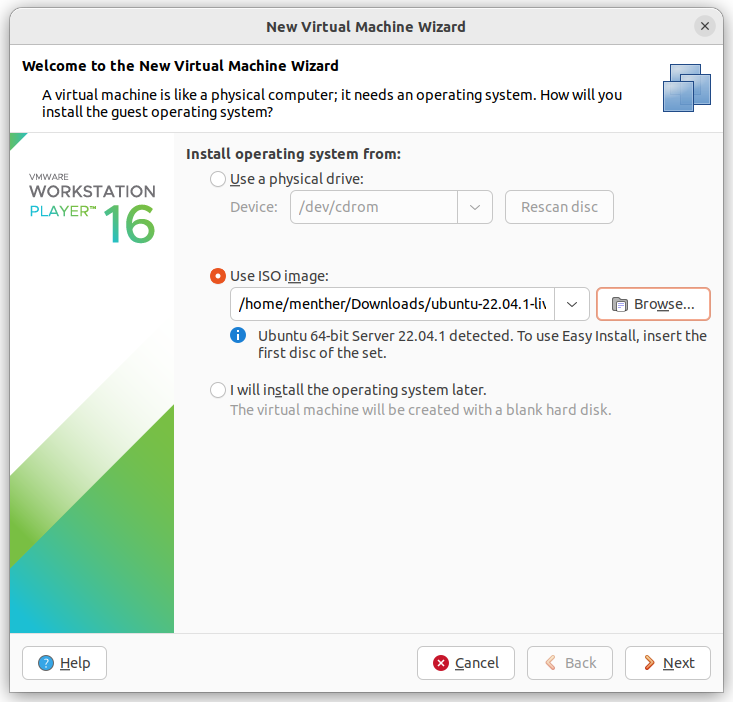Click the folder icon on Browse button

(x=620, y=304)
